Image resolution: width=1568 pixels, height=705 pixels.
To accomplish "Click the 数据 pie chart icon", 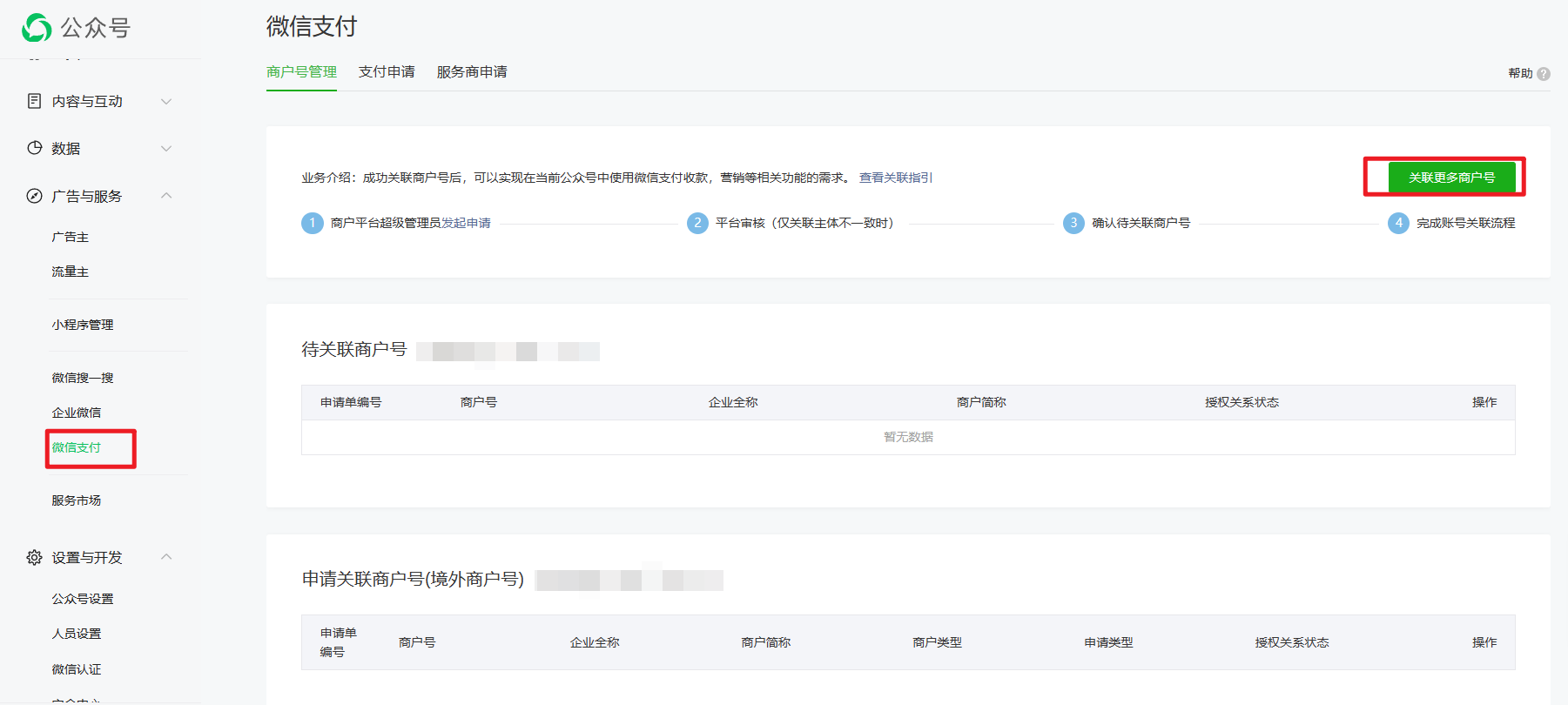I will point(35,148).
